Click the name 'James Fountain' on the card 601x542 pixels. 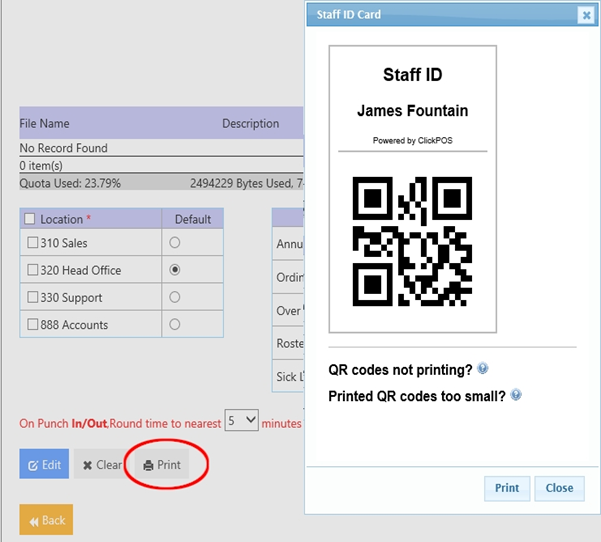(x=412, y=111)
